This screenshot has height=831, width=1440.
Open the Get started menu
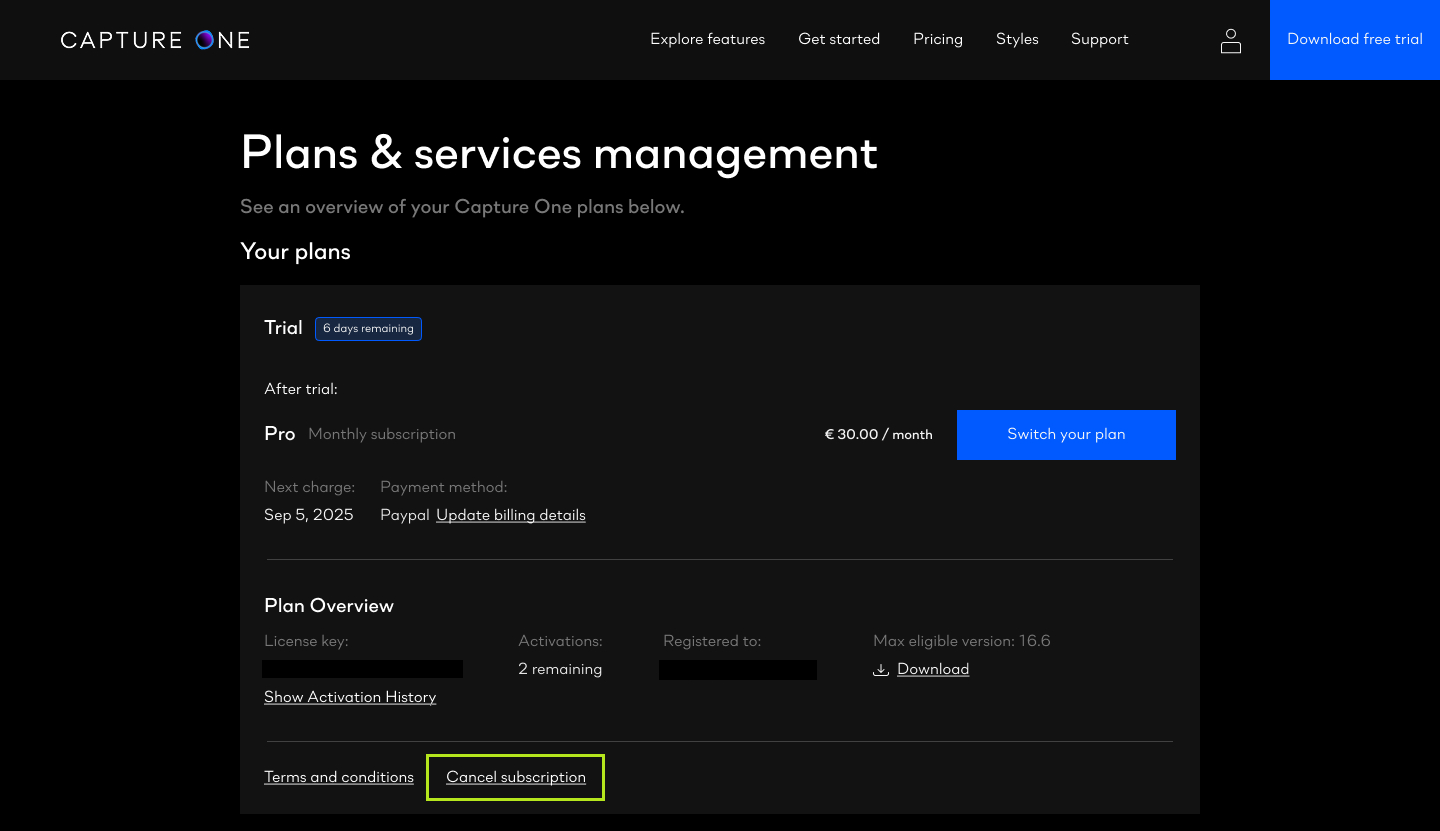click(x=839, y=39)
